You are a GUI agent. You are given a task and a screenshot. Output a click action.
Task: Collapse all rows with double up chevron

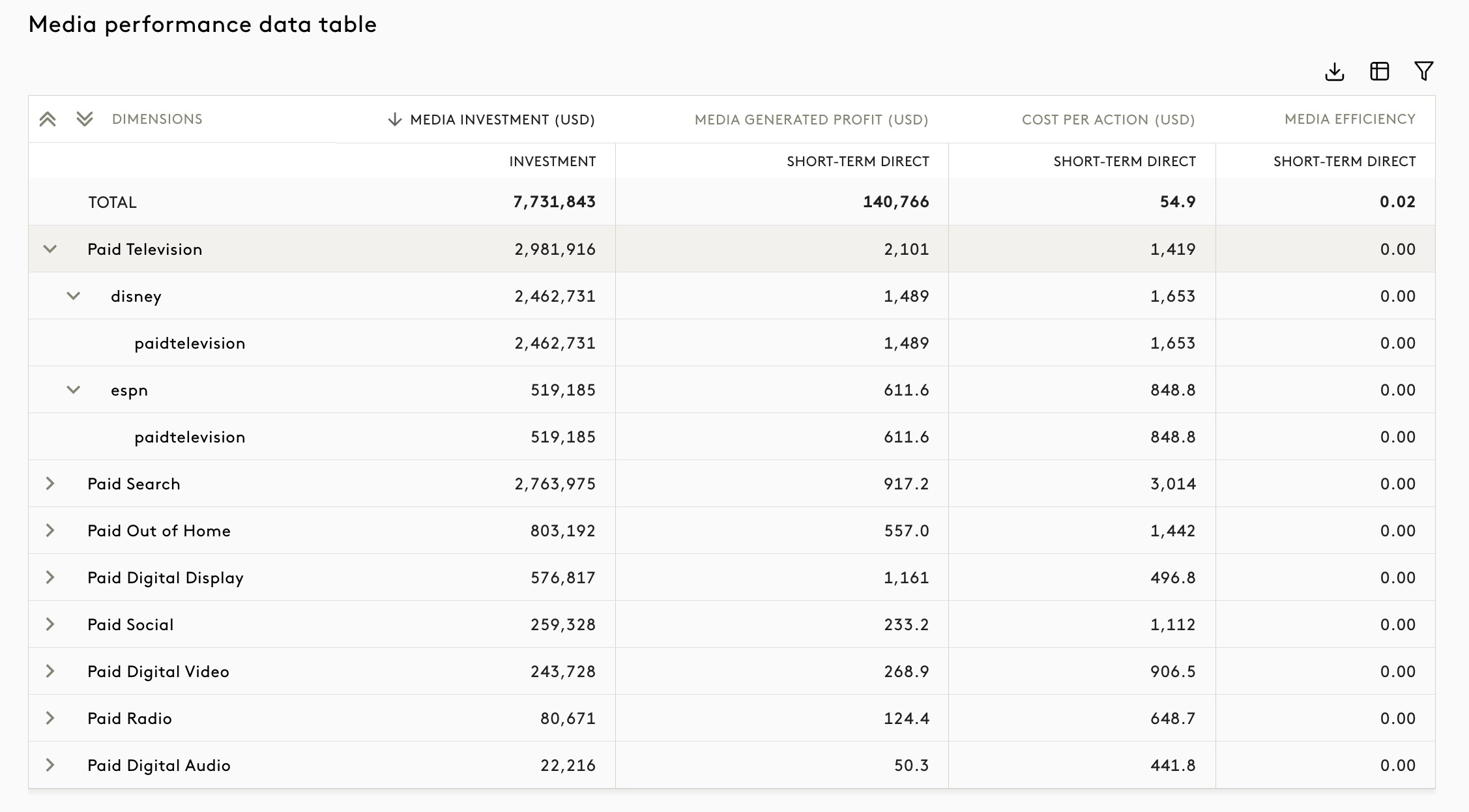tap(48, 119)
